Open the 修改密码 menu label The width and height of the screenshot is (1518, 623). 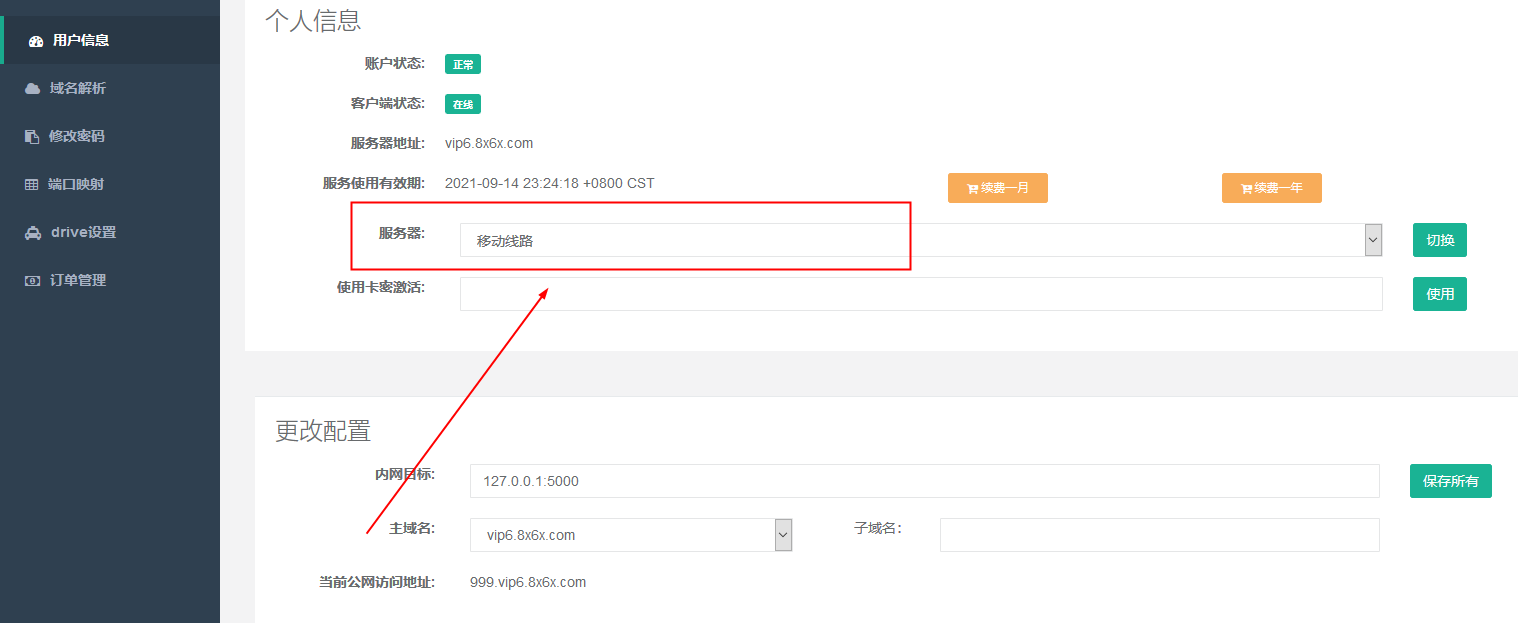tap(77, 136)
